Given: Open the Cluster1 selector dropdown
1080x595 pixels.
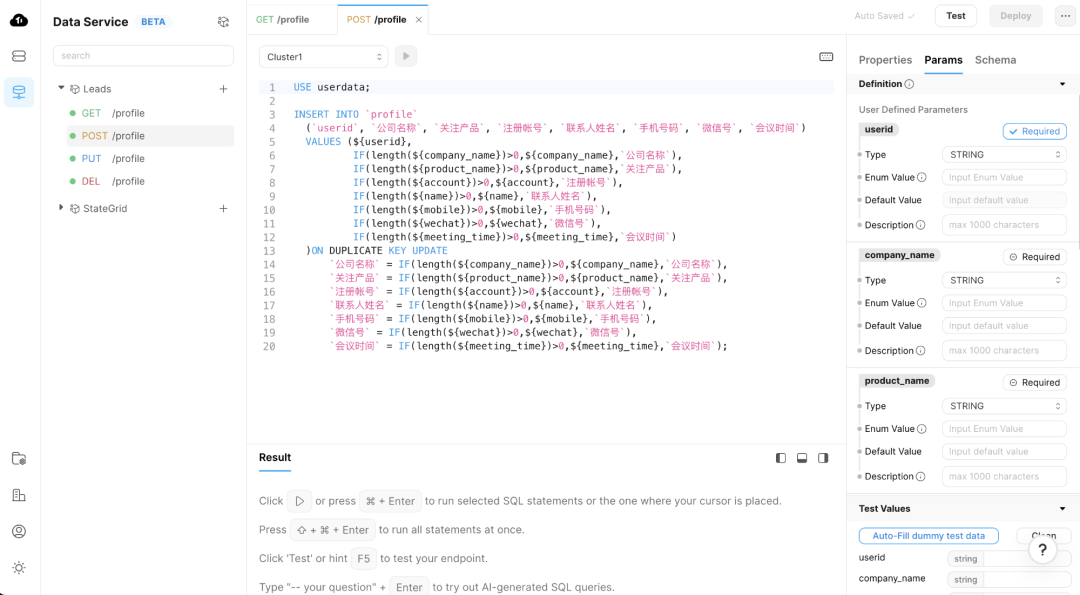Looking at the screenshot, I should [x=324, y=56].
